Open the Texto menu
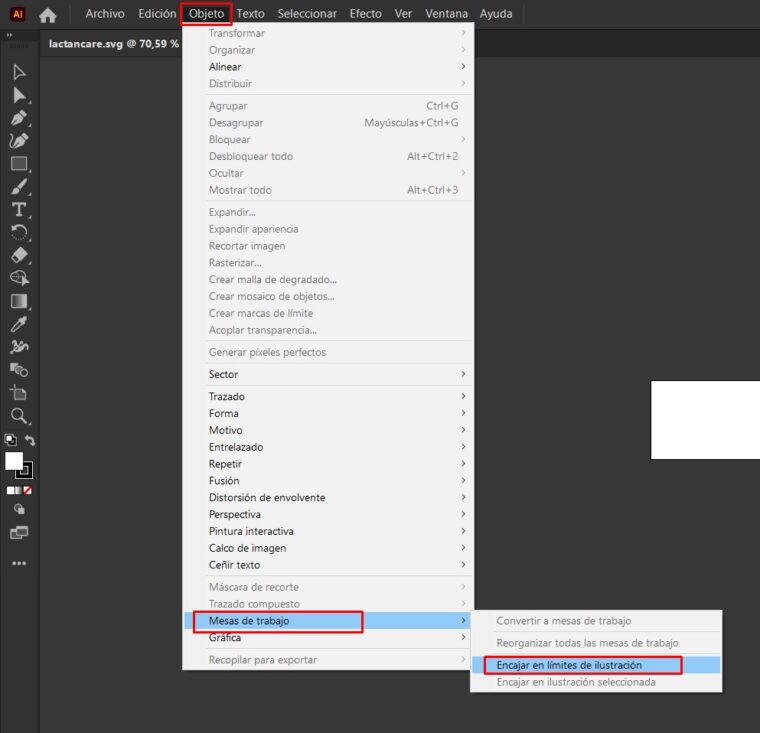The width and height of the screenshot is (760, 733). [250, 14]
